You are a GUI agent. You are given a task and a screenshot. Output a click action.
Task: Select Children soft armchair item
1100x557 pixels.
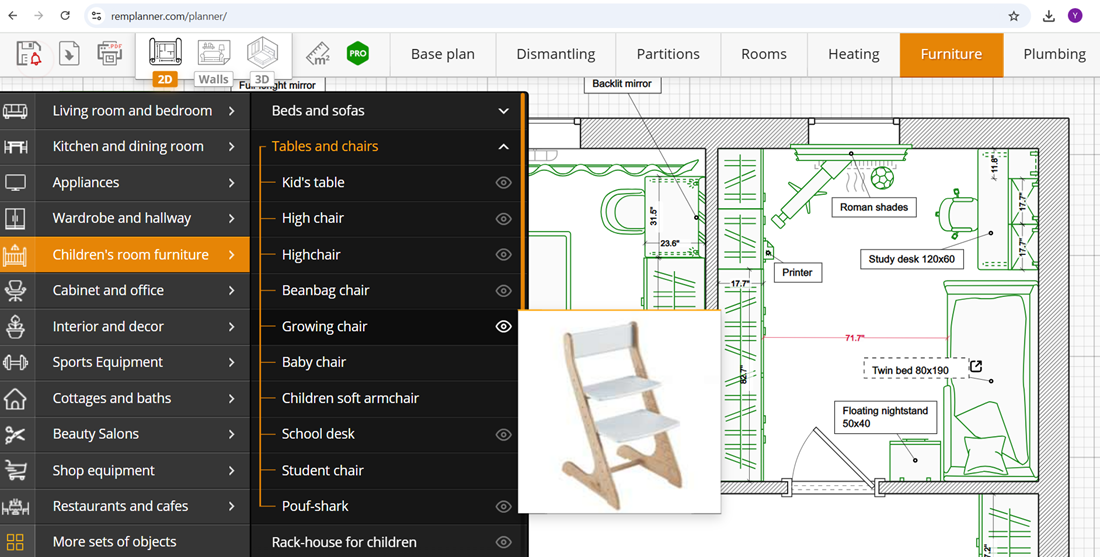(x=350, y=398)
